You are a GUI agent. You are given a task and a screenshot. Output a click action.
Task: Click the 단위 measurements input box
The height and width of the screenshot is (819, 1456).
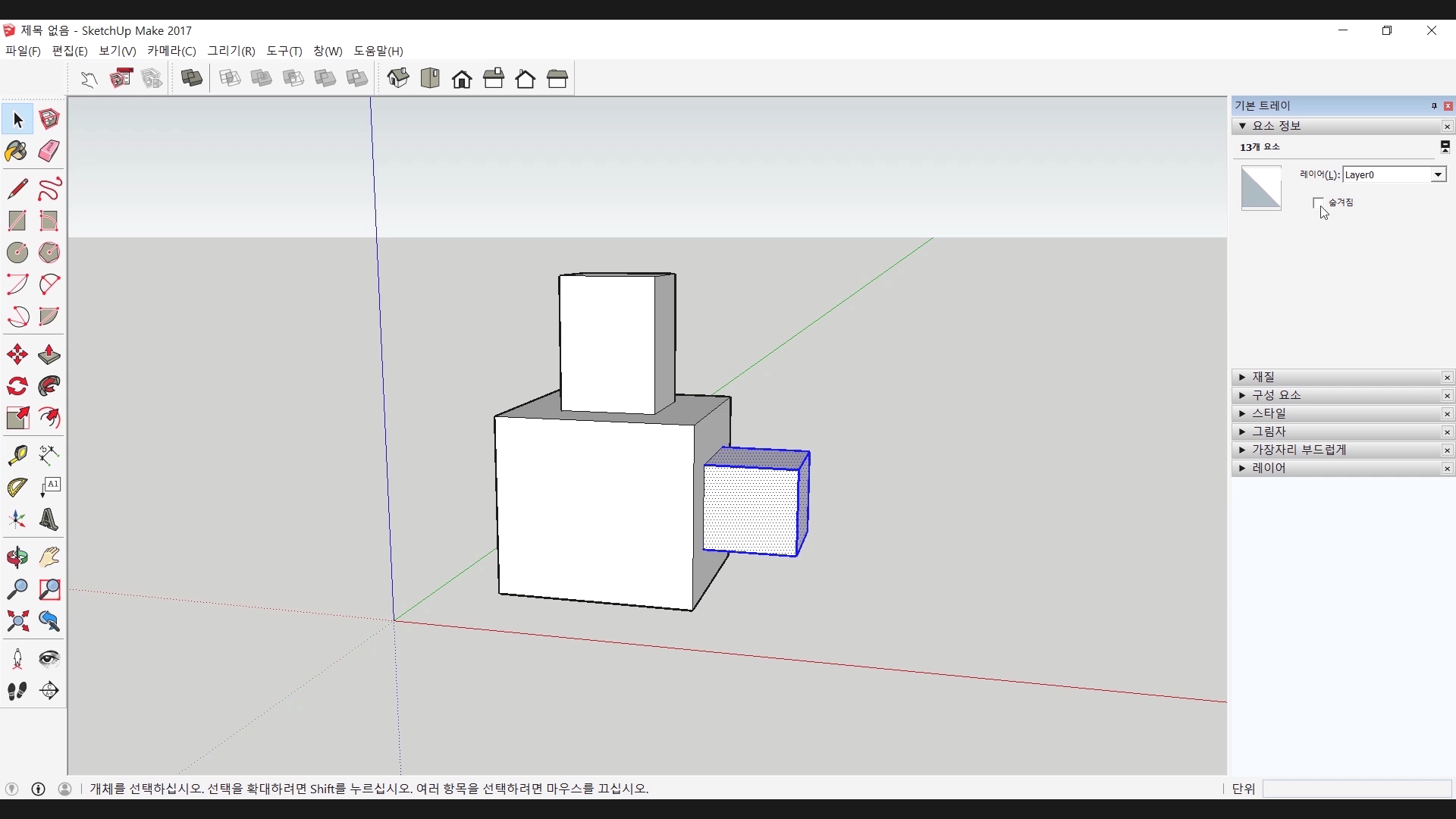click(1357, 789)
